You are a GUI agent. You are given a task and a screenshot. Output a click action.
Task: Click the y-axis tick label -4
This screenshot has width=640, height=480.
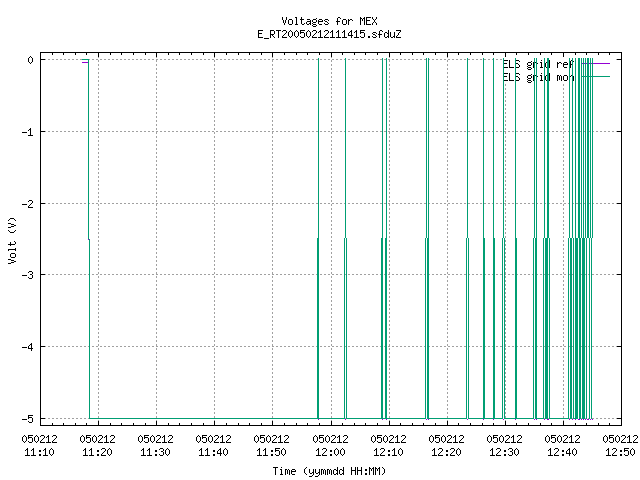(x=28, y=347)
